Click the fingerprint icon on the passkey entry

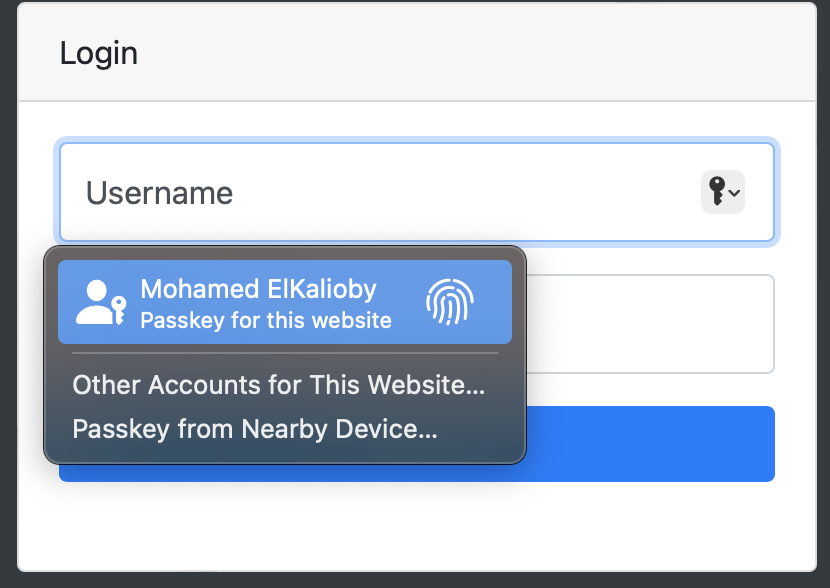449,302
